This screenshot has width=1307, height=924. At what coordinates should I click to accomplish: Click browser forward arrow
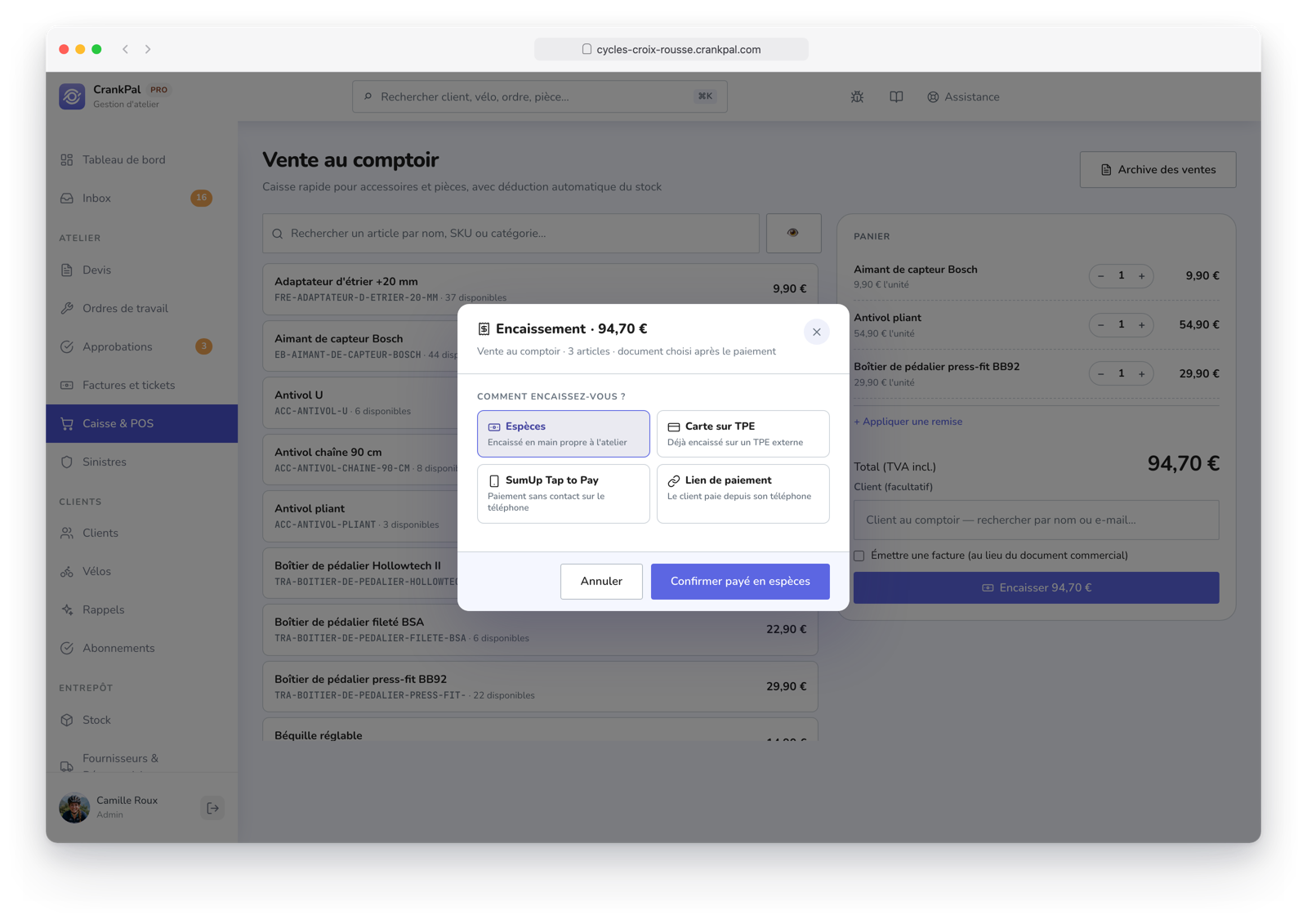148,49
